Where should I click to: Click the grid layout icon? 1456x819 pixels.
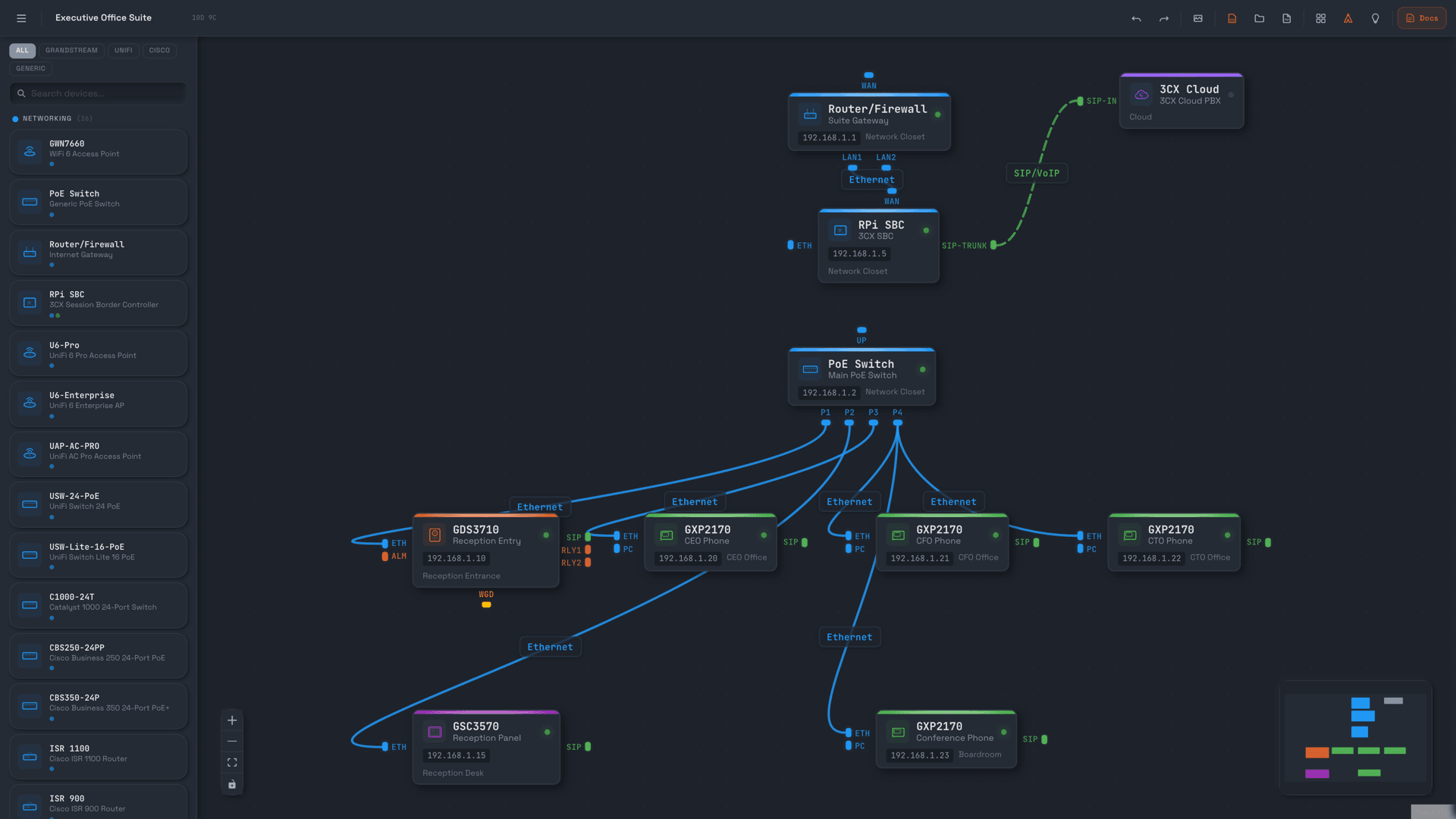click(x=1321, y=18)
